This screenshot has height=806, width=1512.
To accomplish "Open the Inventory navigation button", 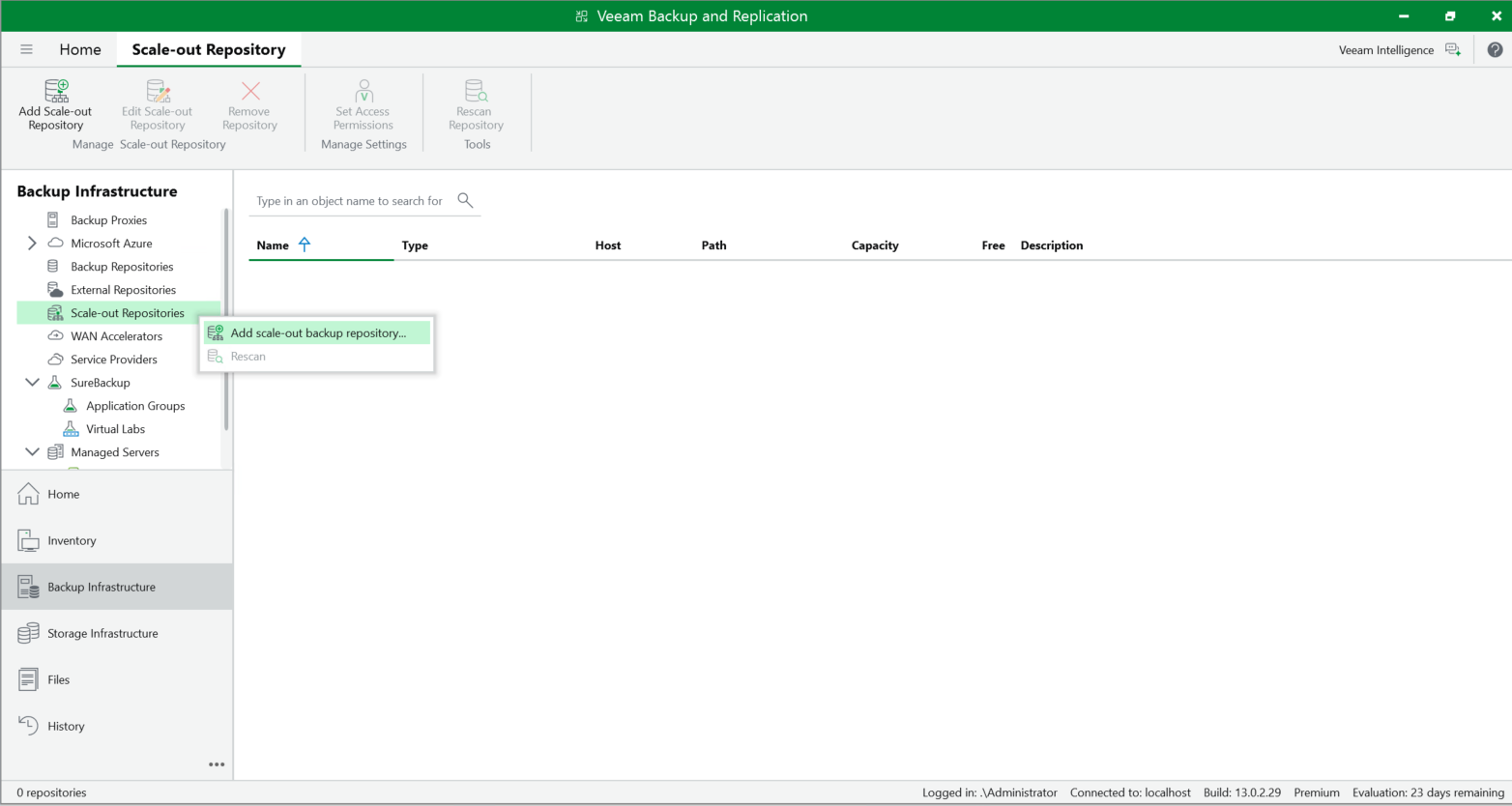I will [117, 540].
